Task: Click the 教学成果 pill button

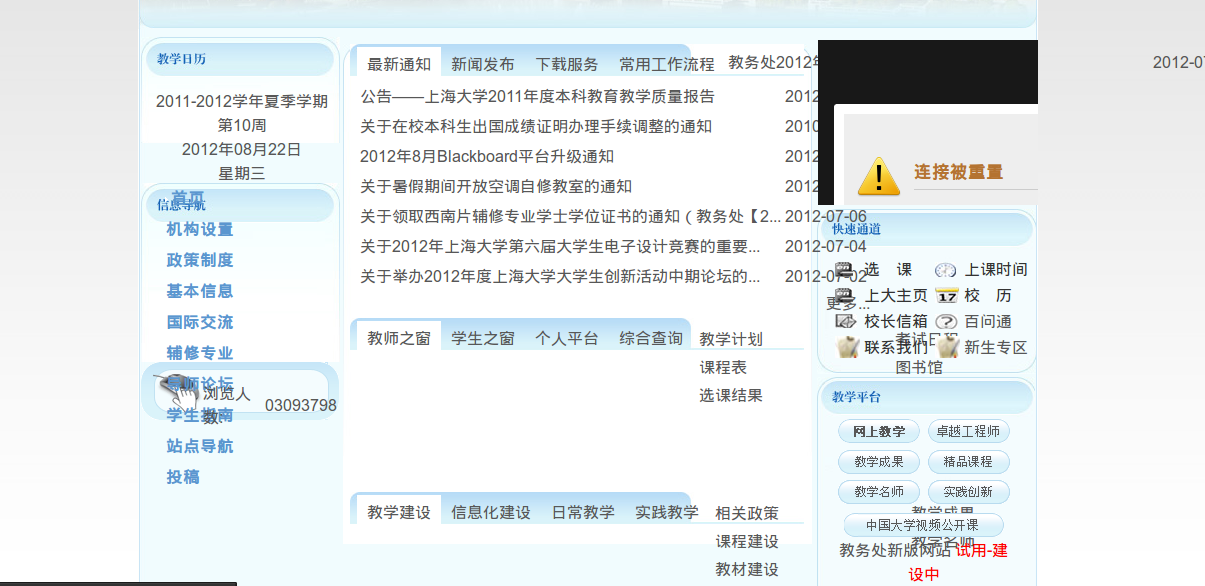Action: 879,462
